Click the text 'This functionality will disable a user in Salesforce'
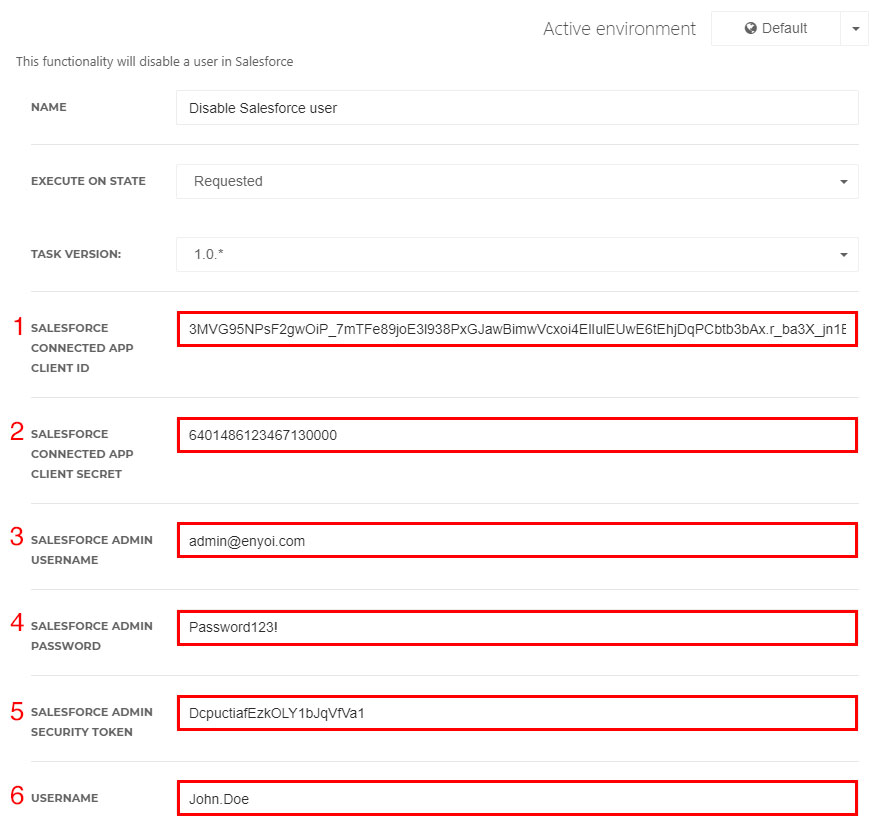This screenshot has width=878, height=839. point(155,61)
